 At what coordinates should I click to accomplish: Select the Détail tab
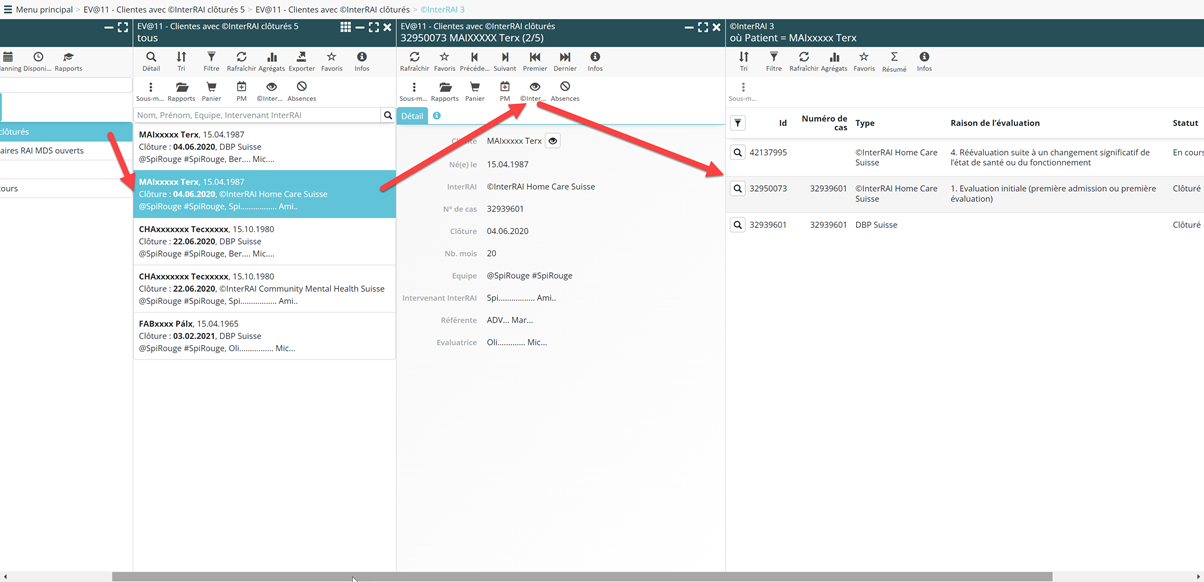pyautogui.click(x=412, y=116)
